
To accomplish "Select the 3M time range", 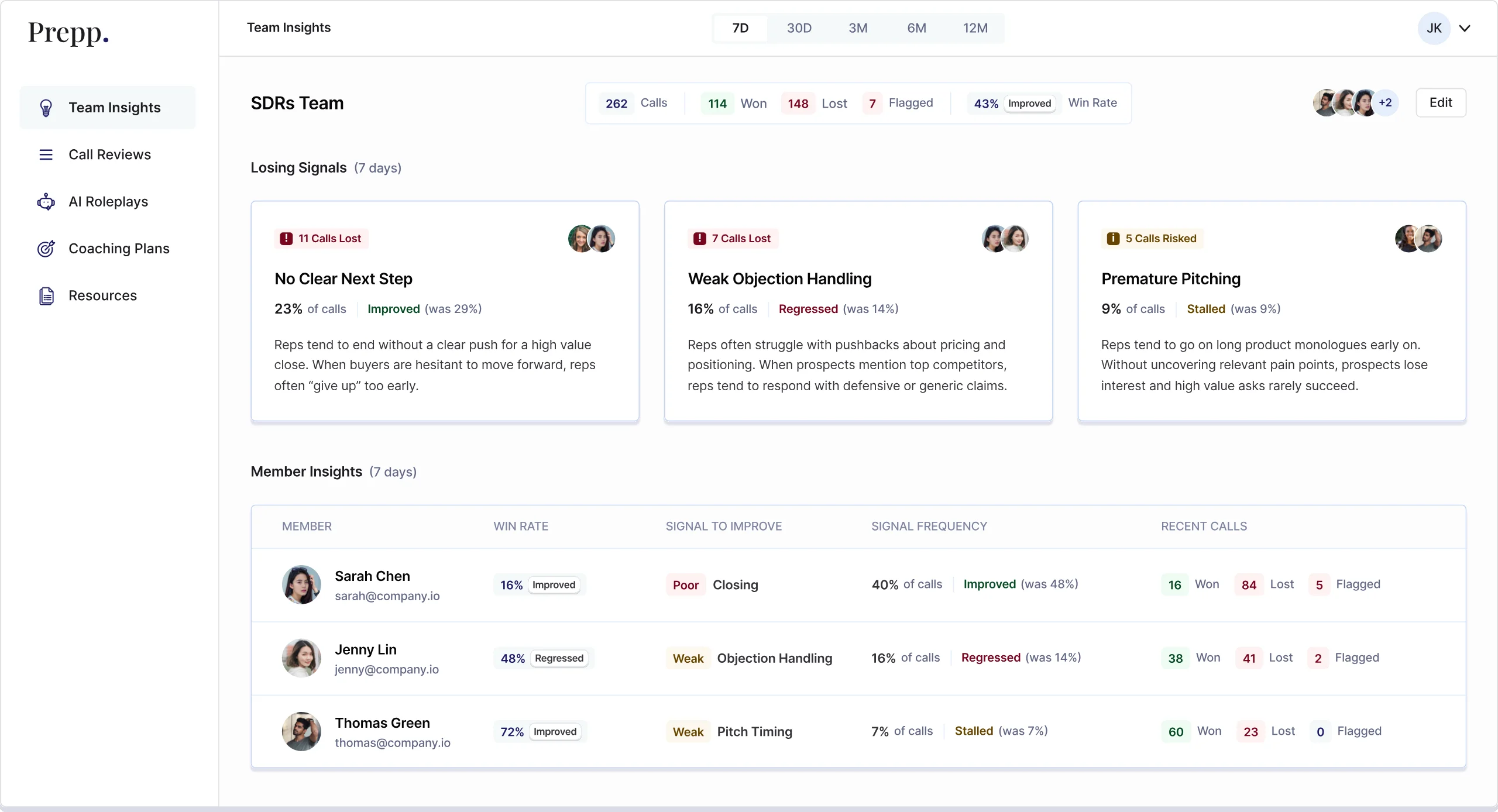I will point(857,27).
